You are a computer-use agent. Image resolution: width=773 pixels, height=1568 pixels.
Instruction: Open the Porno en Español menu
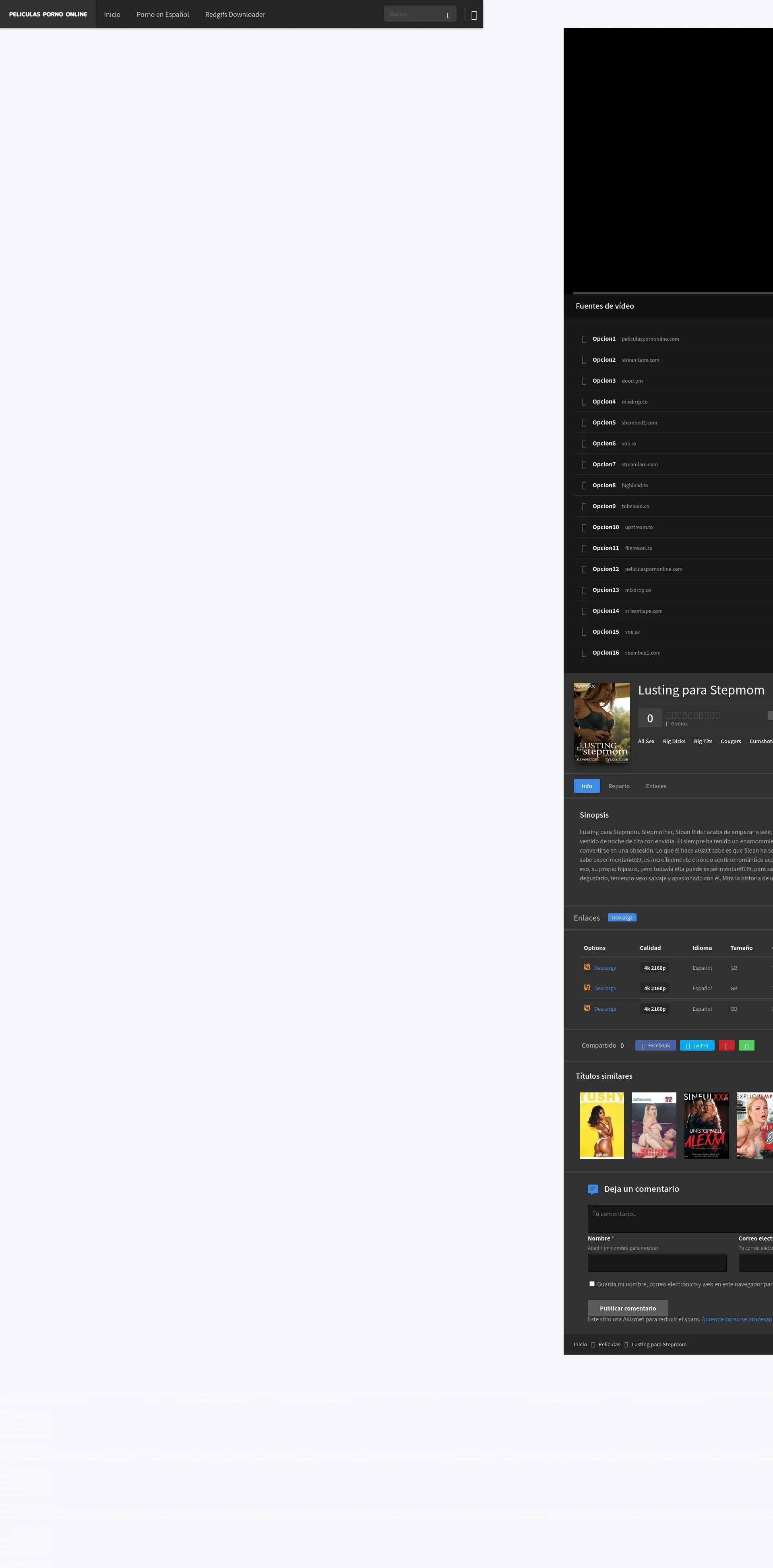pos(163,14)
